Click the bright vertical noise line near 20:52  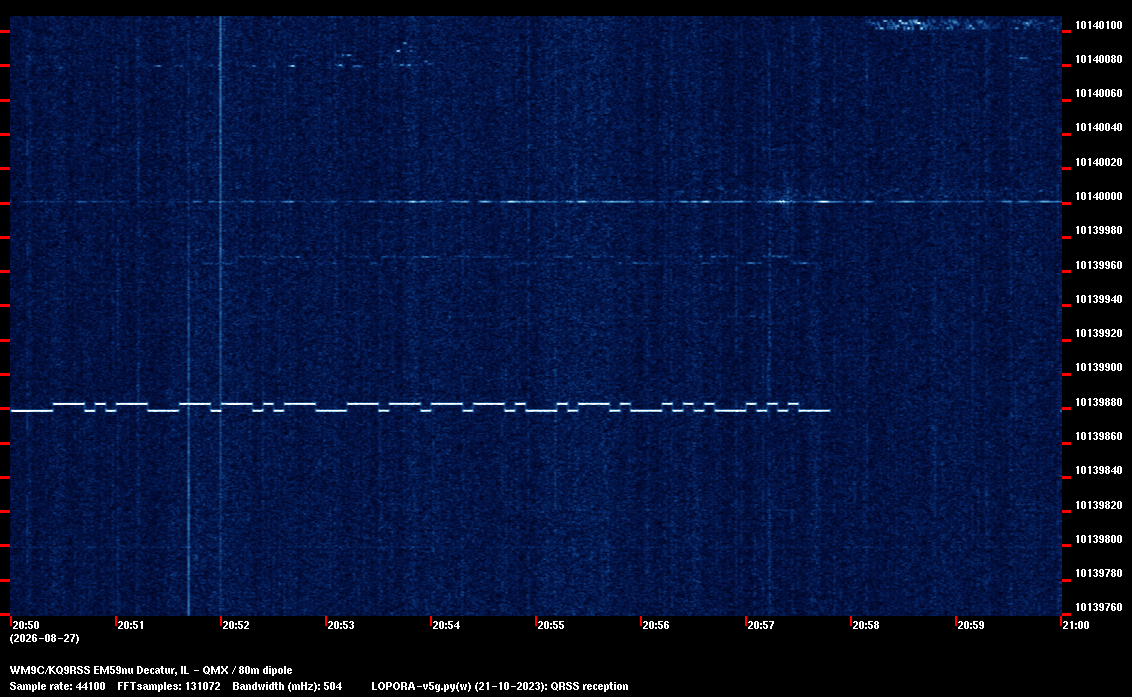coord(220,316)
